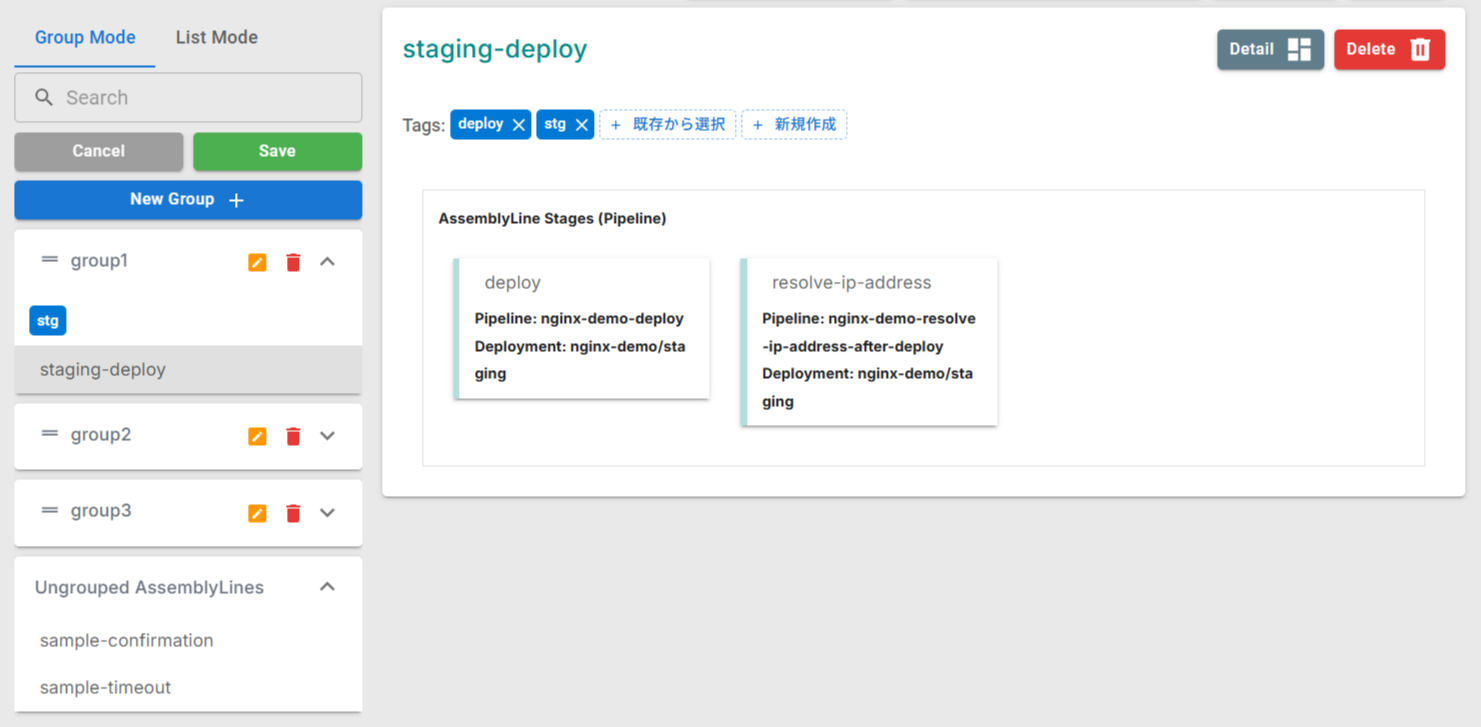
Task: Click the delete trash icon for group1
Action: click(x=292, y=262)
